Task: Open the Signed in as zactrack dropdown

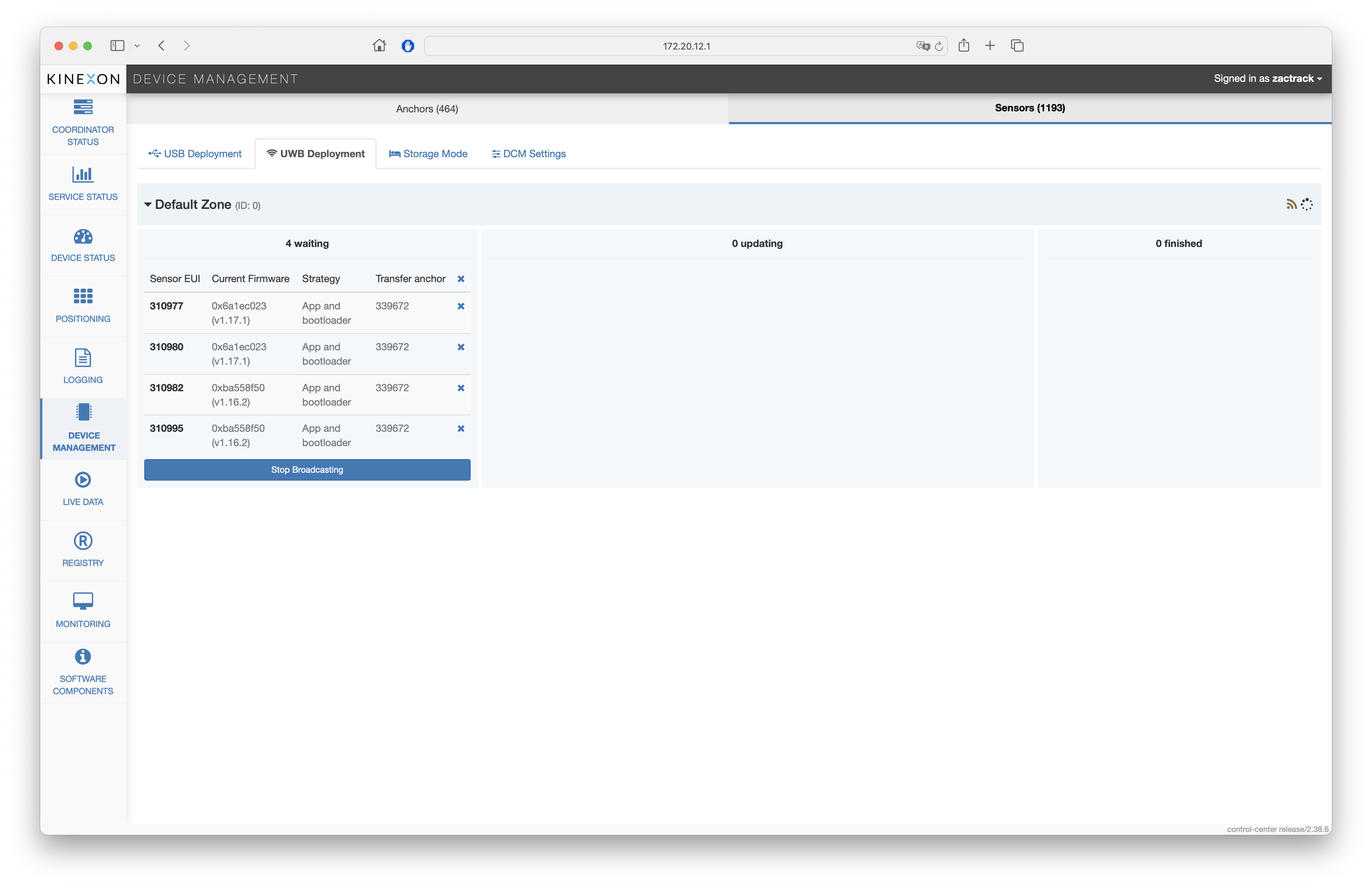Action: (x=1267, y=78)
